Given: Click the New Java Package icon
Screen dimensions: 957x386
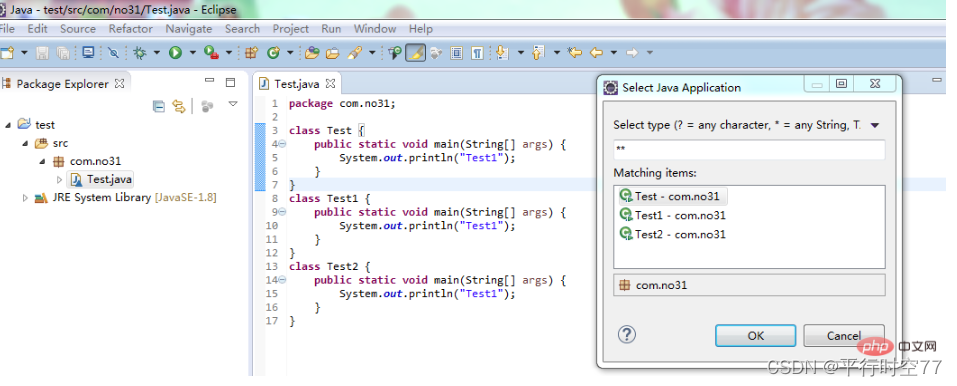Looking at the screenshot, I should pyautogui.click(x=250, y=53).
